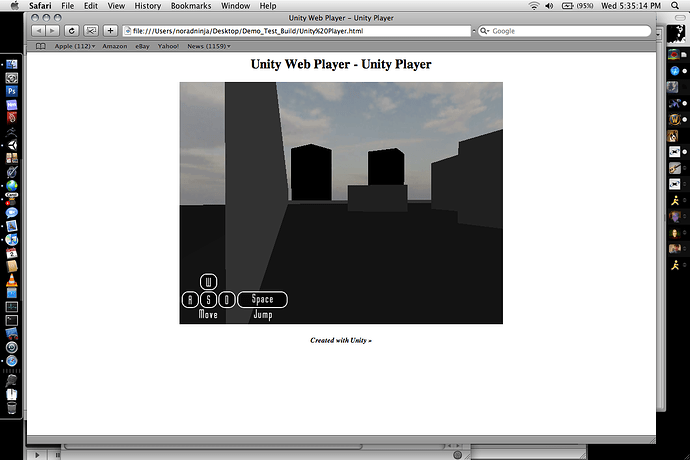Open the Mail stamp Dock icon
The width and height of the screenshot is (690, 460).
11,226
